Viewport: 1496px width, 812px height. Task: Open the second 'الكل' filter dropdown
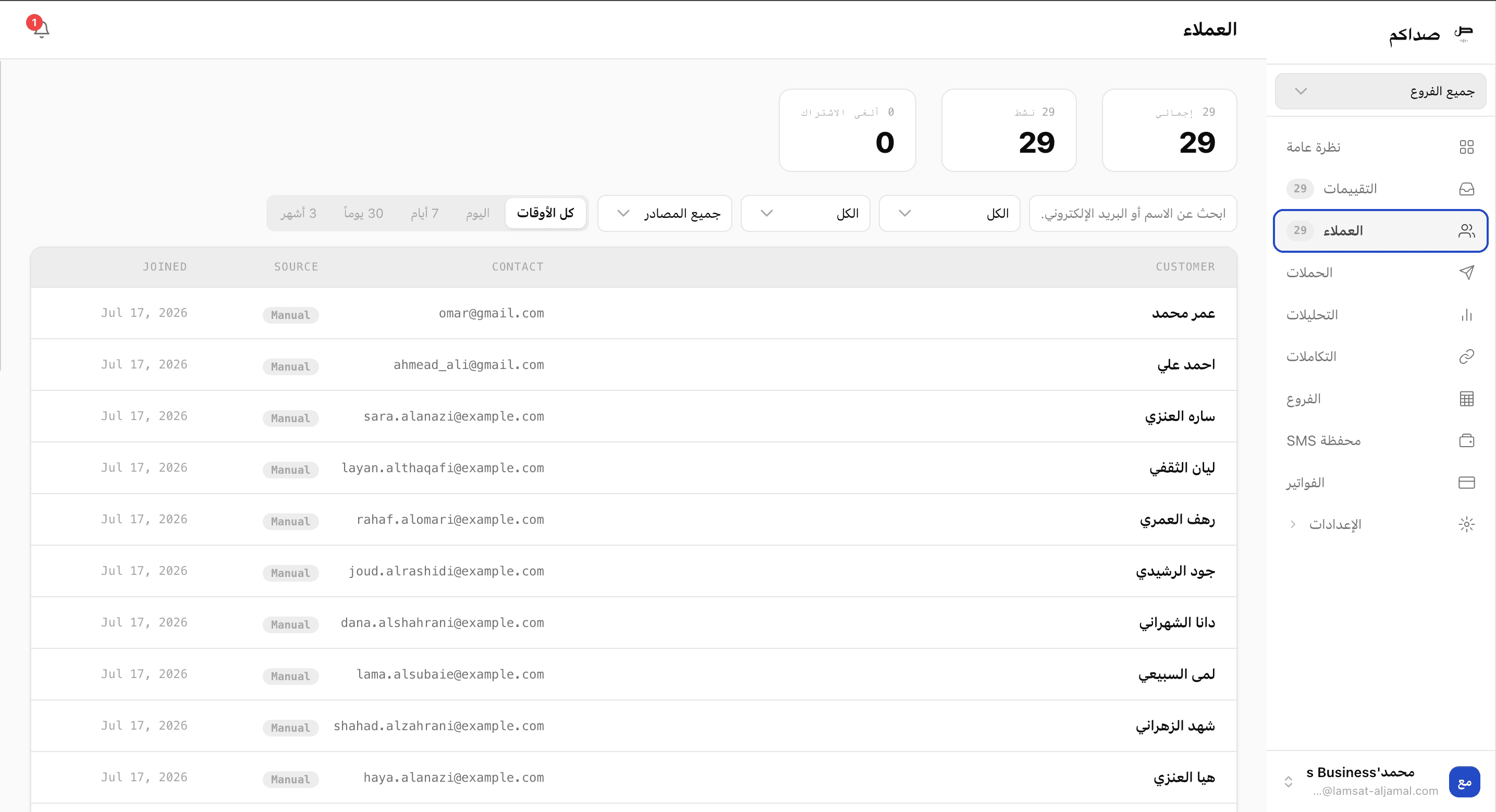805,213
